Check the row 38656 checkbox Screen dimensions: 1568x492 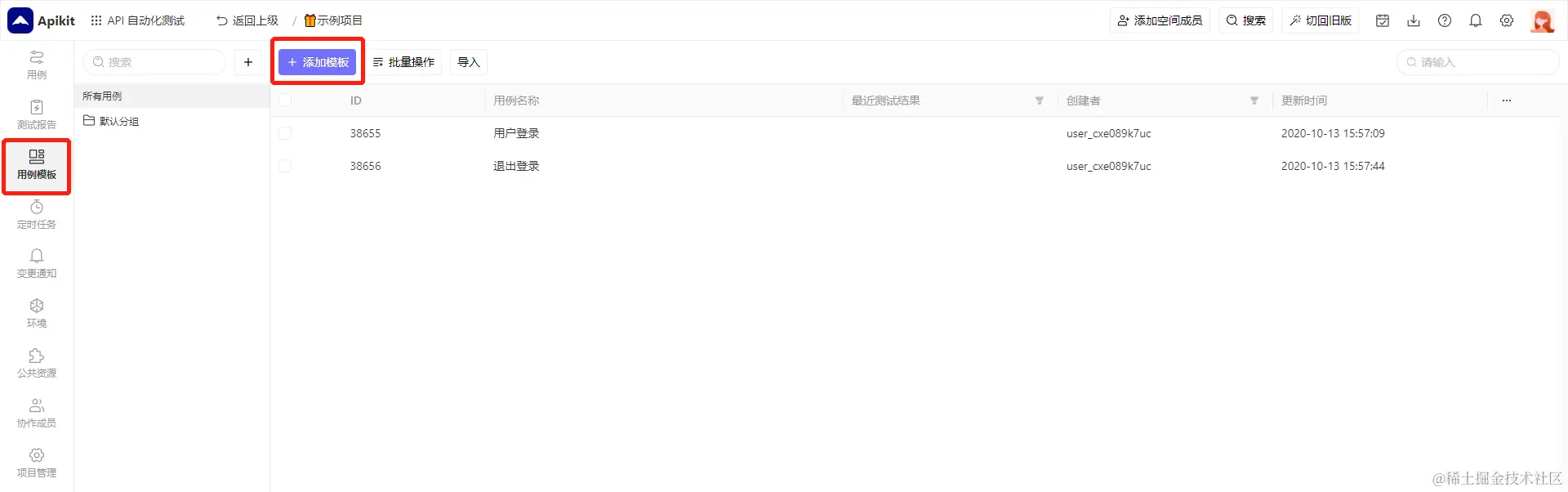tap(285, 166)
